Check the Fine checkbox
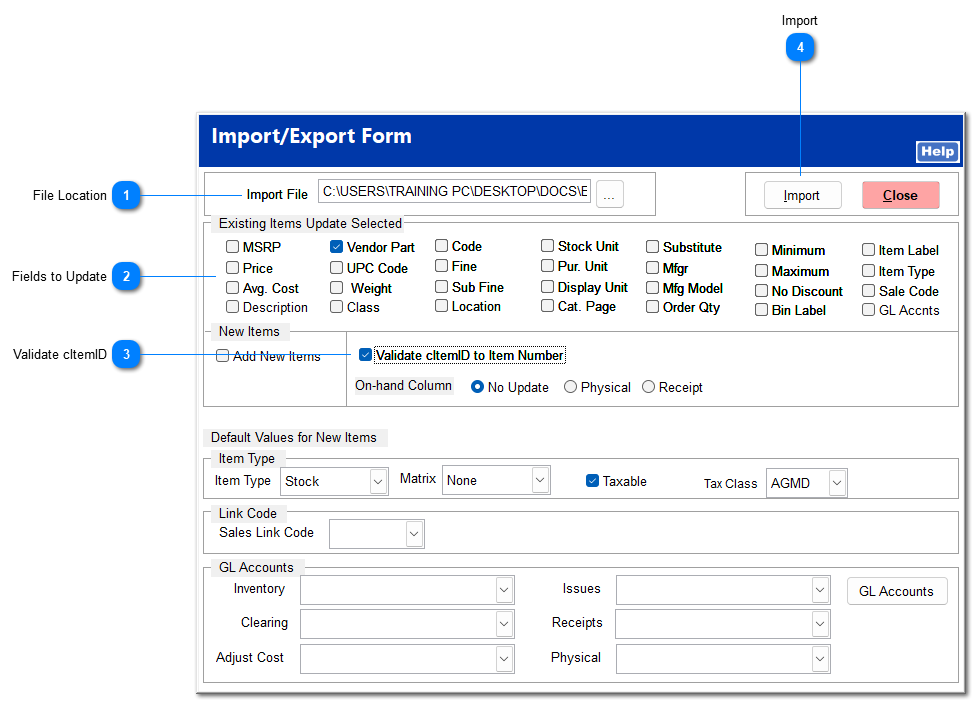 coord(441,266)
